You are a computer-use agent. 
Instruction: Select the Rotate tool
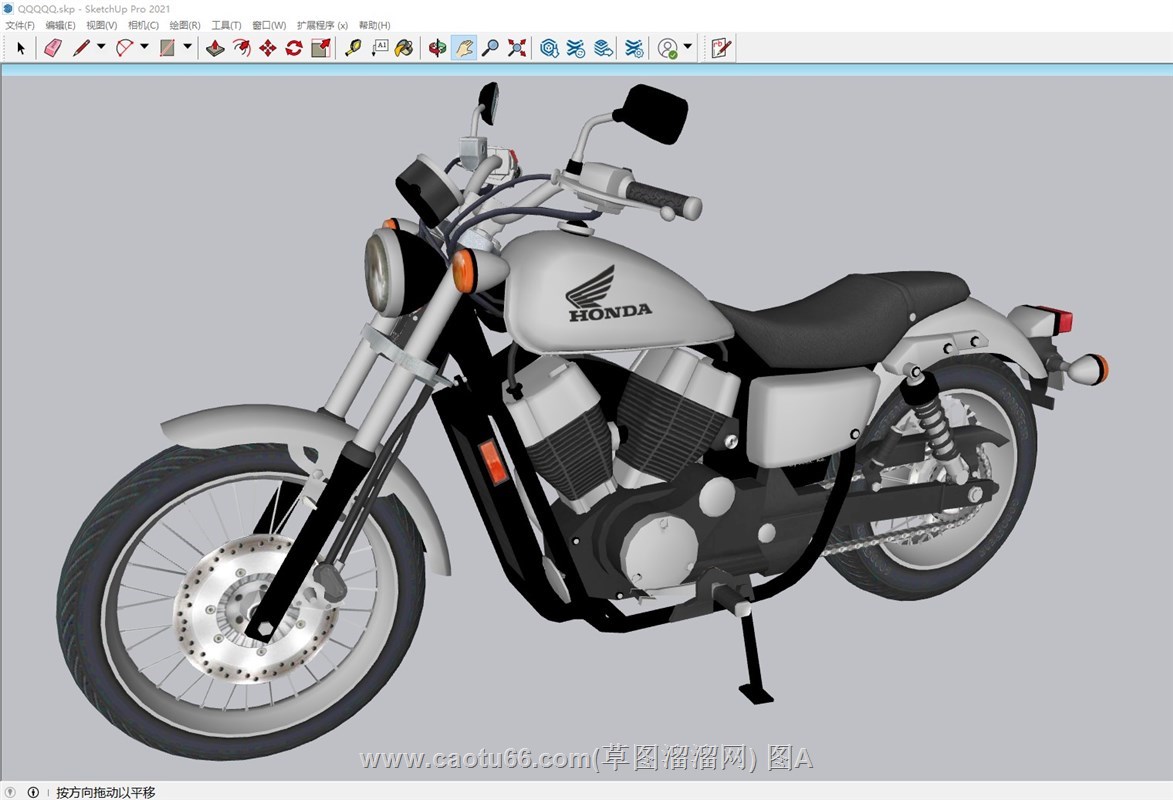(x=293, y=47)
